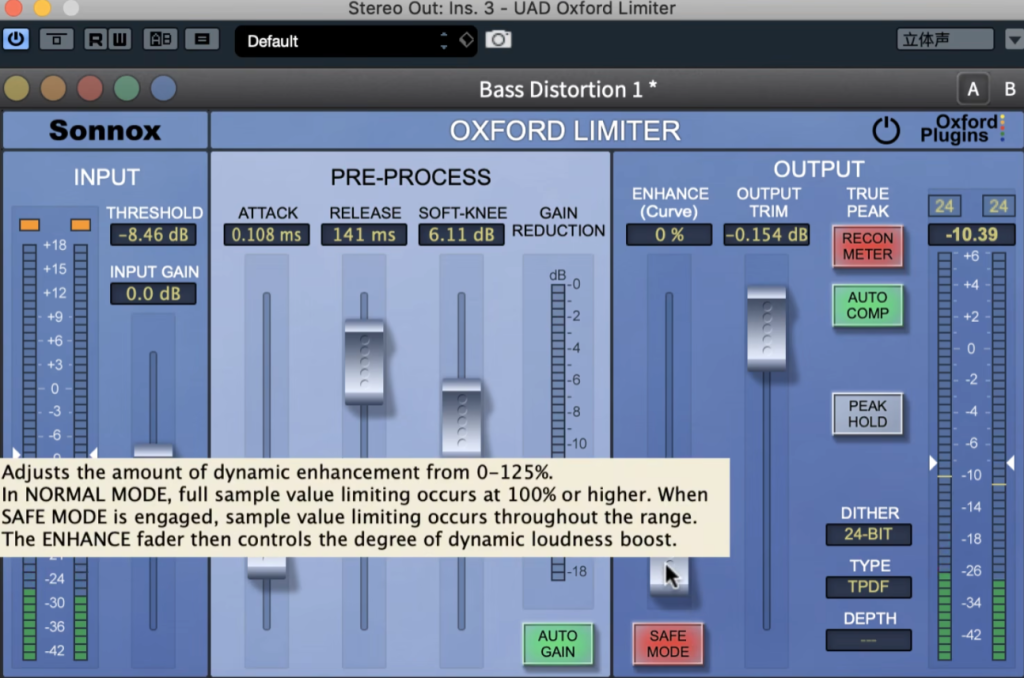Toggle the RECON METER button
Image resolution: width=1024 pixels, height=678 pixels.
tap(867, 246)
